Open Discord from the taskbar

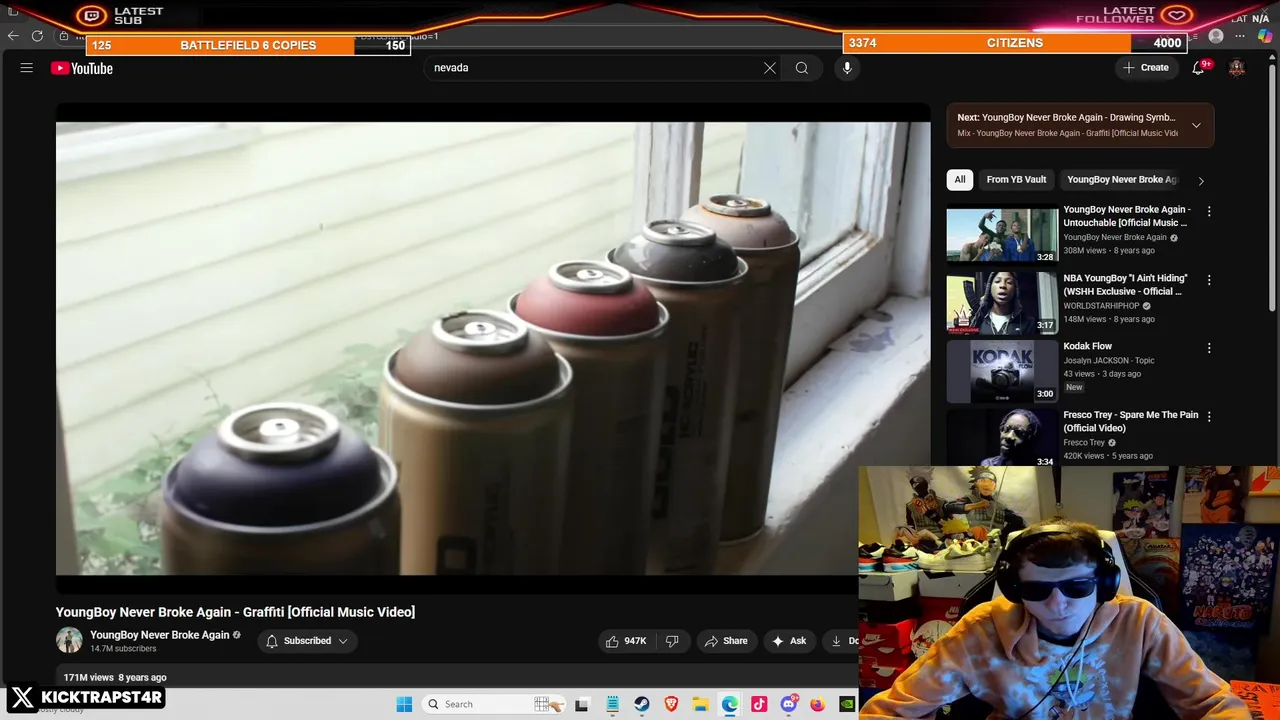click(789, 704)
